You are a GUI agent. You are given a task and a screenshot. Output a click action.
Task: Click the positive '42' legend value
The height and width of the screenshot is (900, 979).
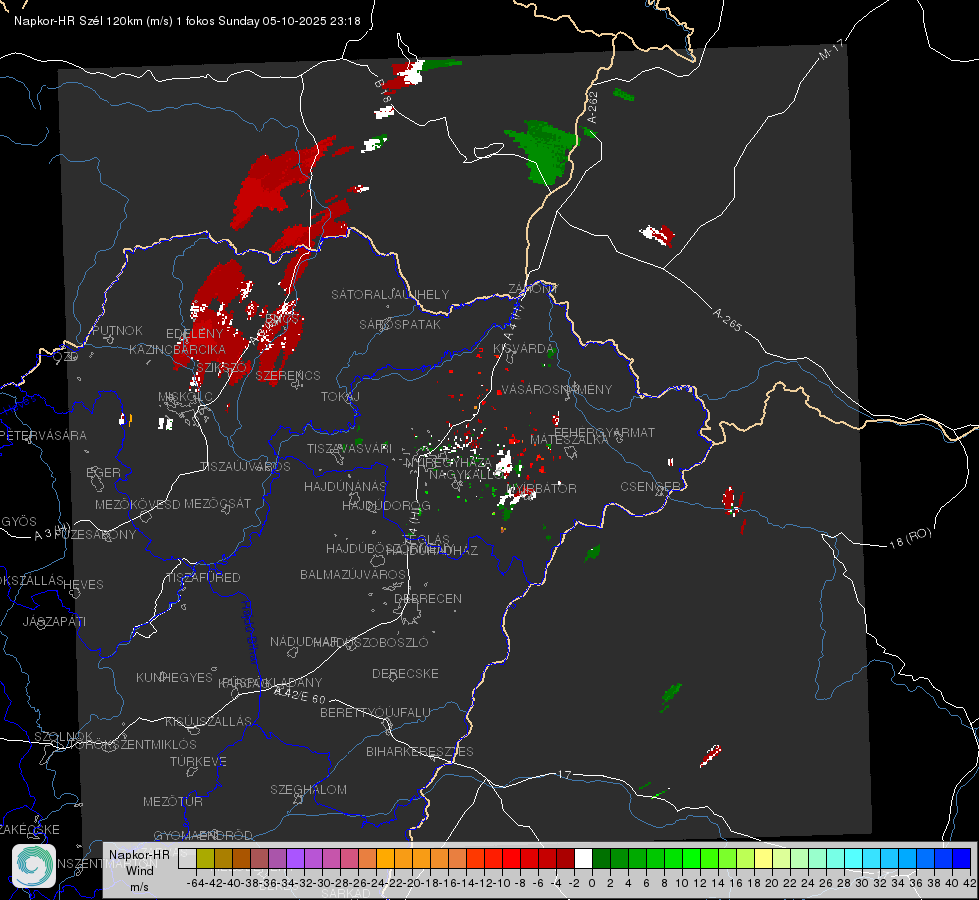pyautogui.click(x=969, y=883)
